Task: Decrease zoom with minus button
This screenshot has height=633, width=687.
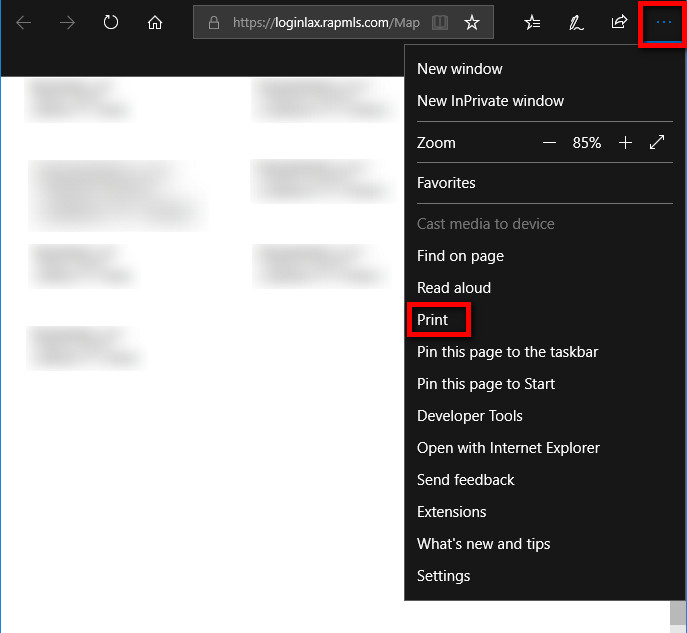Action: [549, 143]
